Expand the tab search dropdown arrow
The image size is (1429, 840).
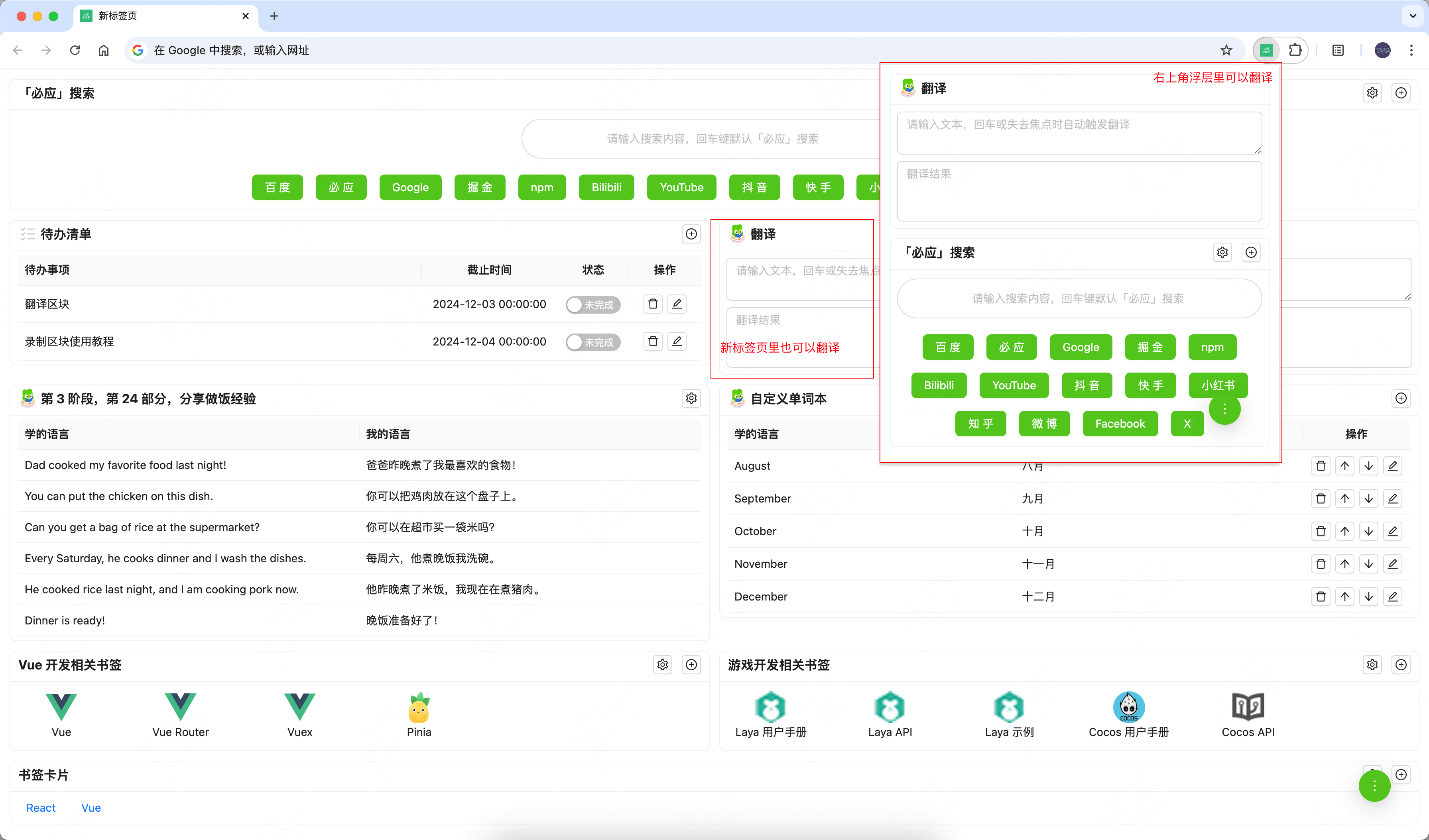1413,16
